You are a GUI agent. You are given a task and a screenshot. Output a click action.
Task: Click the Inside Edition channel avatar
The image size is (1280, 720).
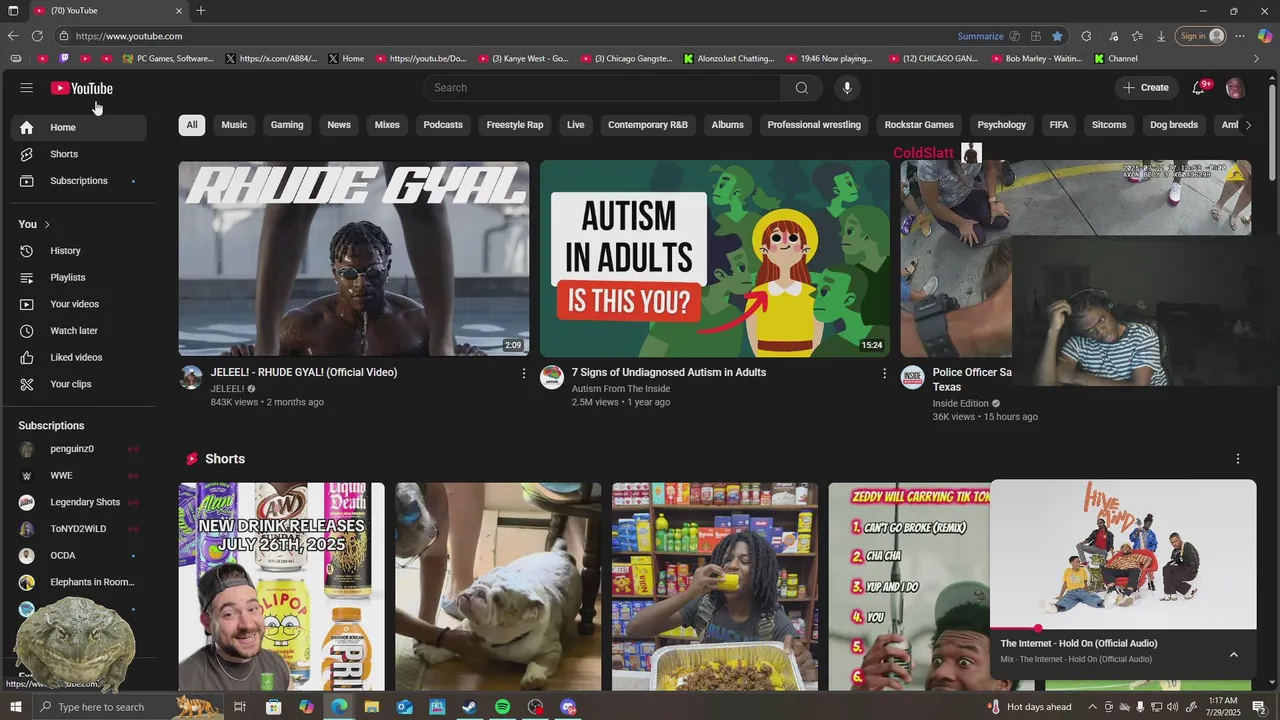coord(913,377)
